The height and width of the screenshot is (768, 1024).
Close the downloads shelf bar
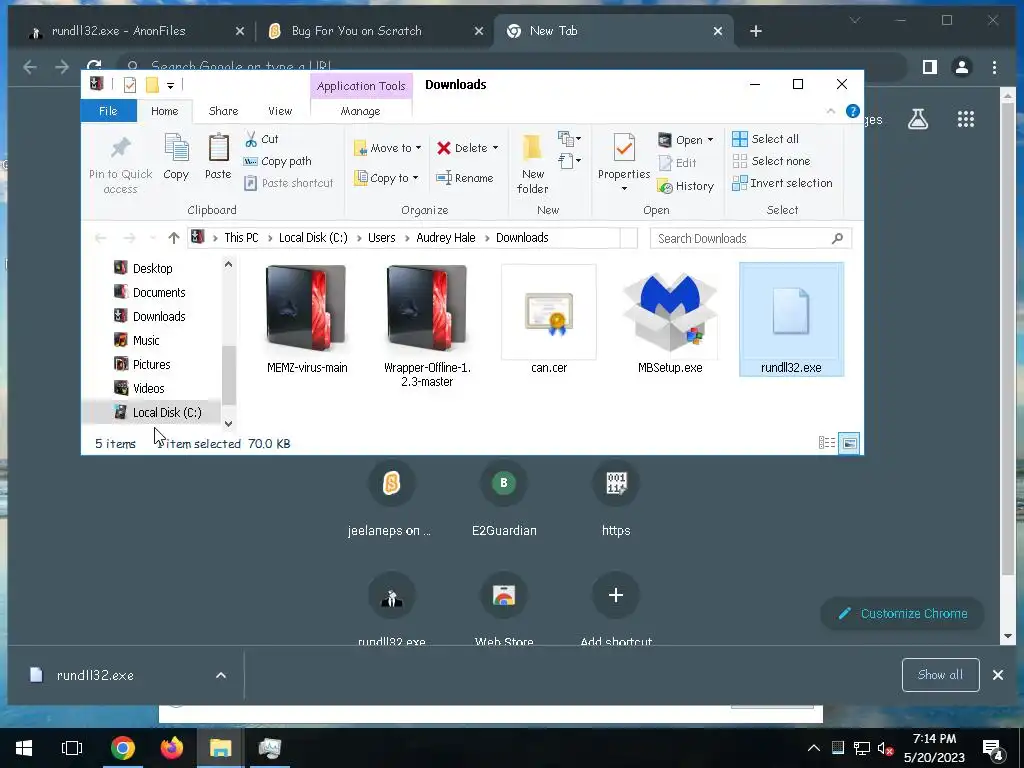click(x=997, y=675)
